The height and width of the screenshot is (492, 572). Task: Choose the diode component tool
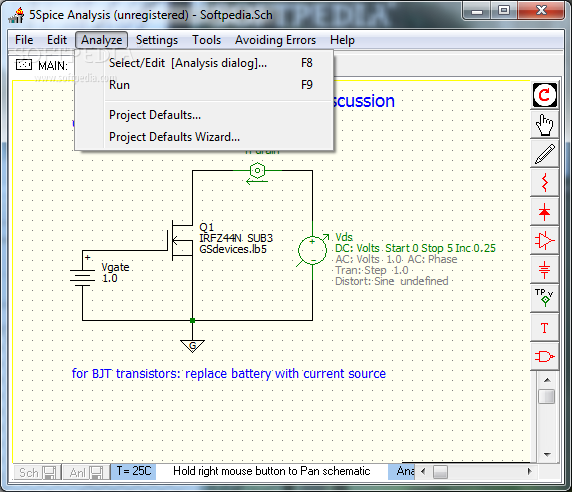click(x=545, y=212)
